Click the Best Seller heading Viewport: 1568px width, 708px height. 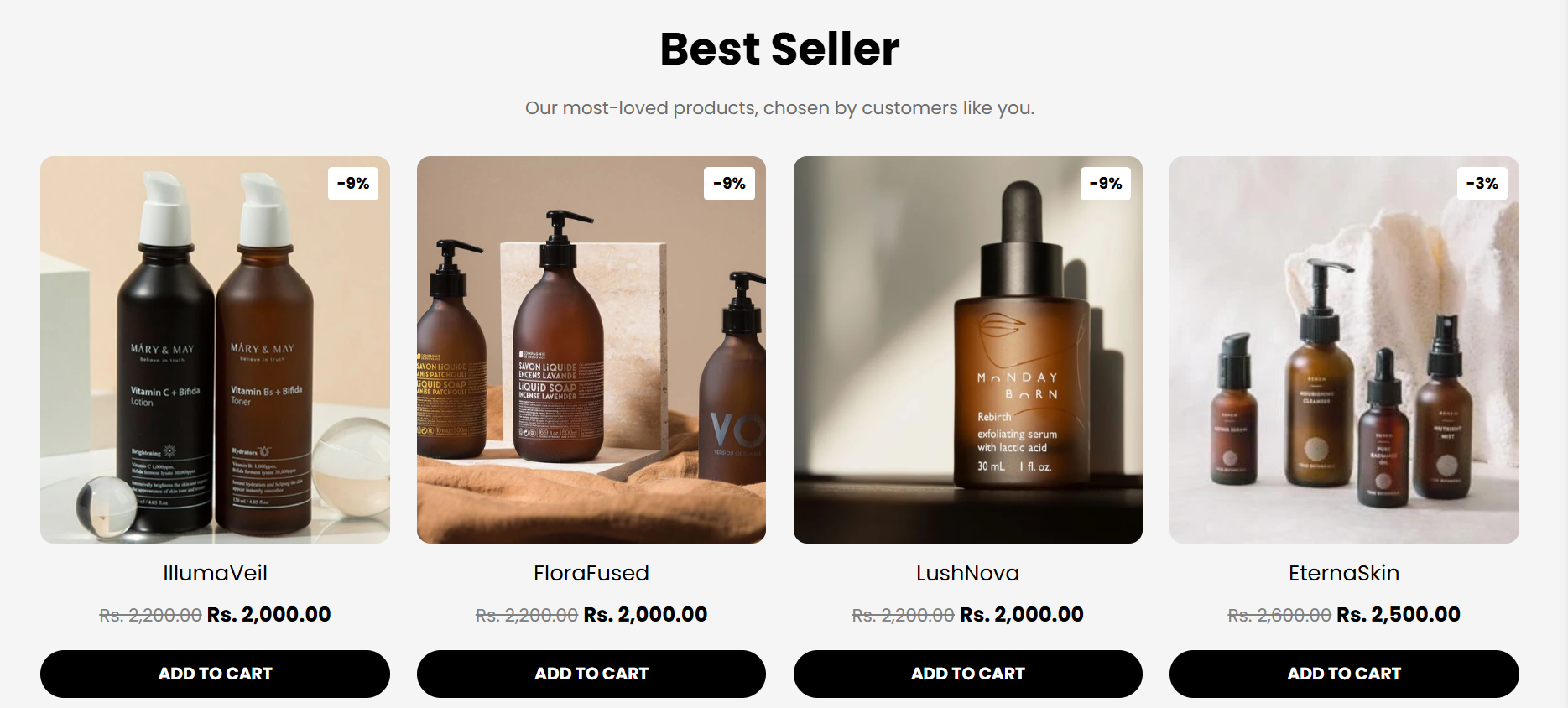pyautogui.click(x=779, y=49)
